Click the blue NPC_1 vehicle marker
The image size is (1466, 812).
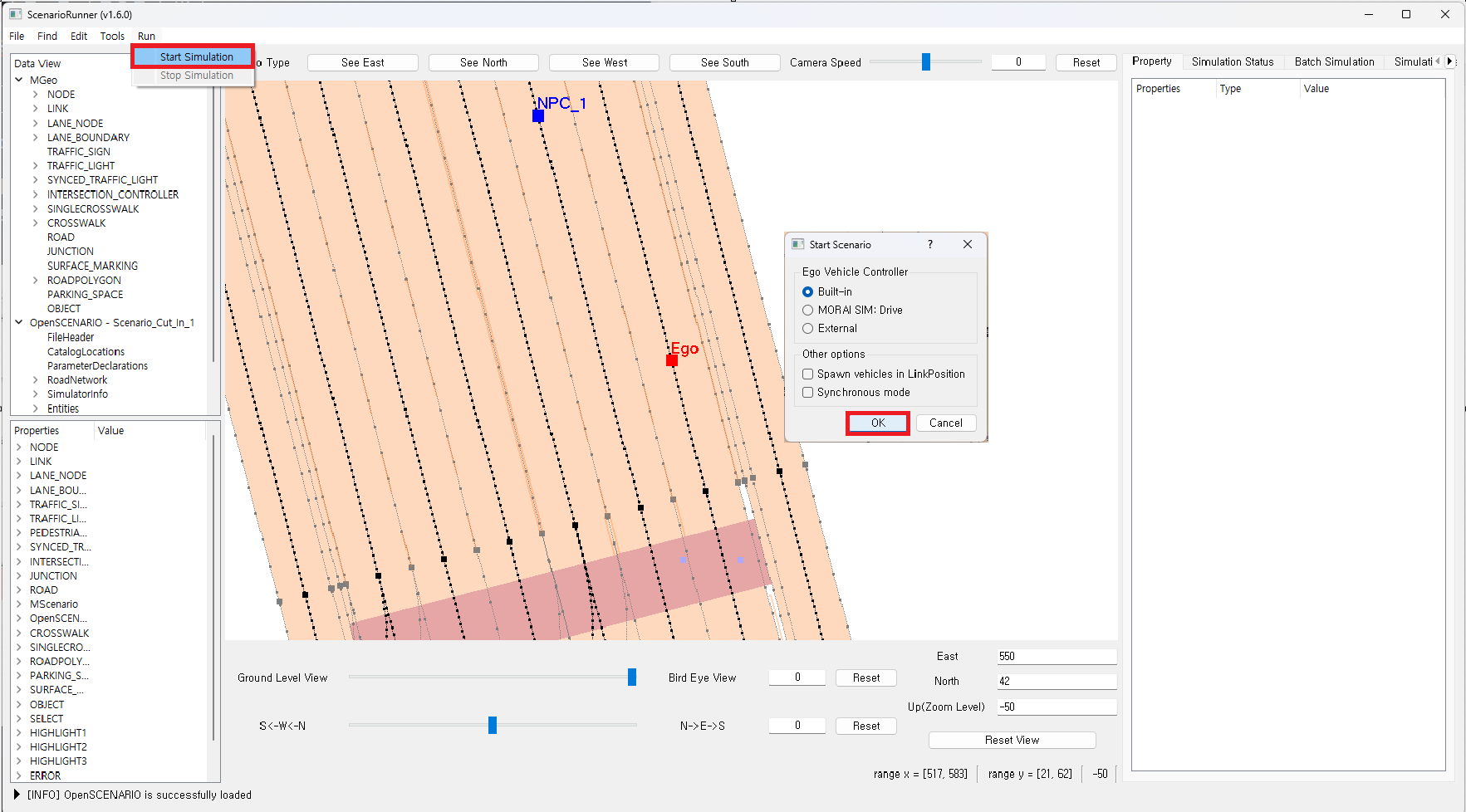538,116
